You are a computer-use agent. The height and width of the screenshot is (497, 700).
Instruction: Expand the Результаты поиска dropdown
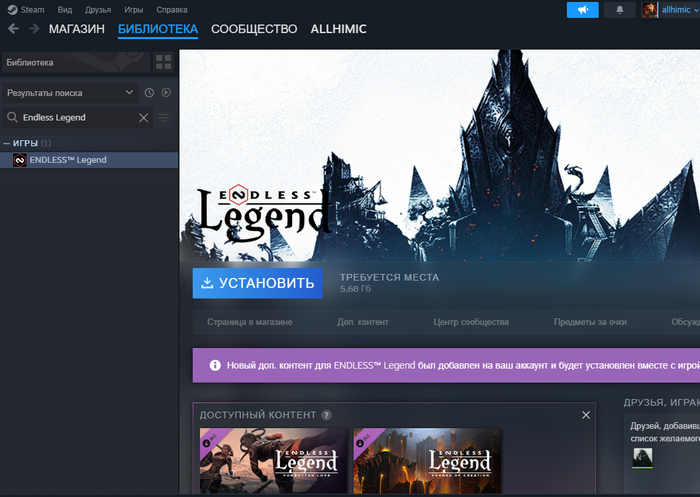(70, 92)
